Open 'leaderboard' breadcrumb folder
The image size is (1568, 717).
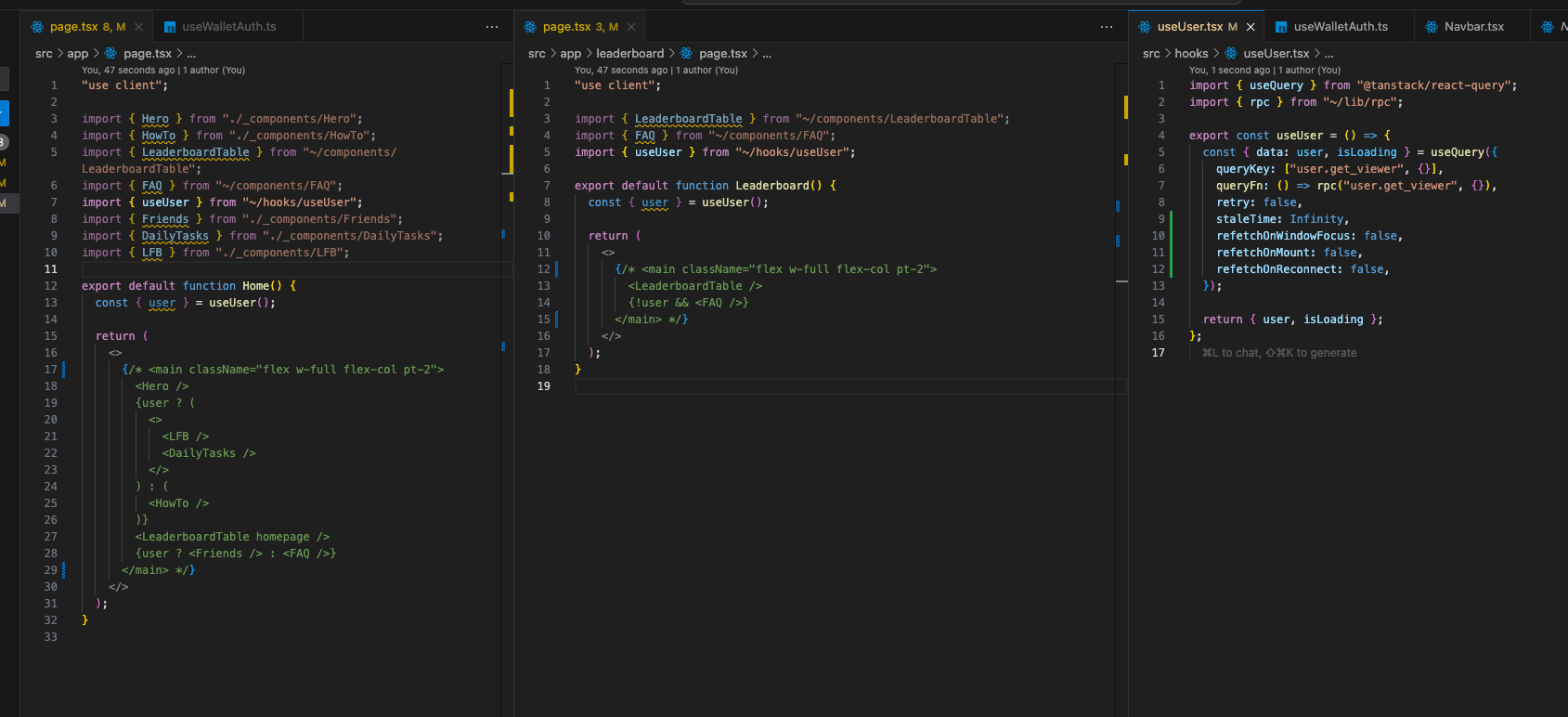630,54
